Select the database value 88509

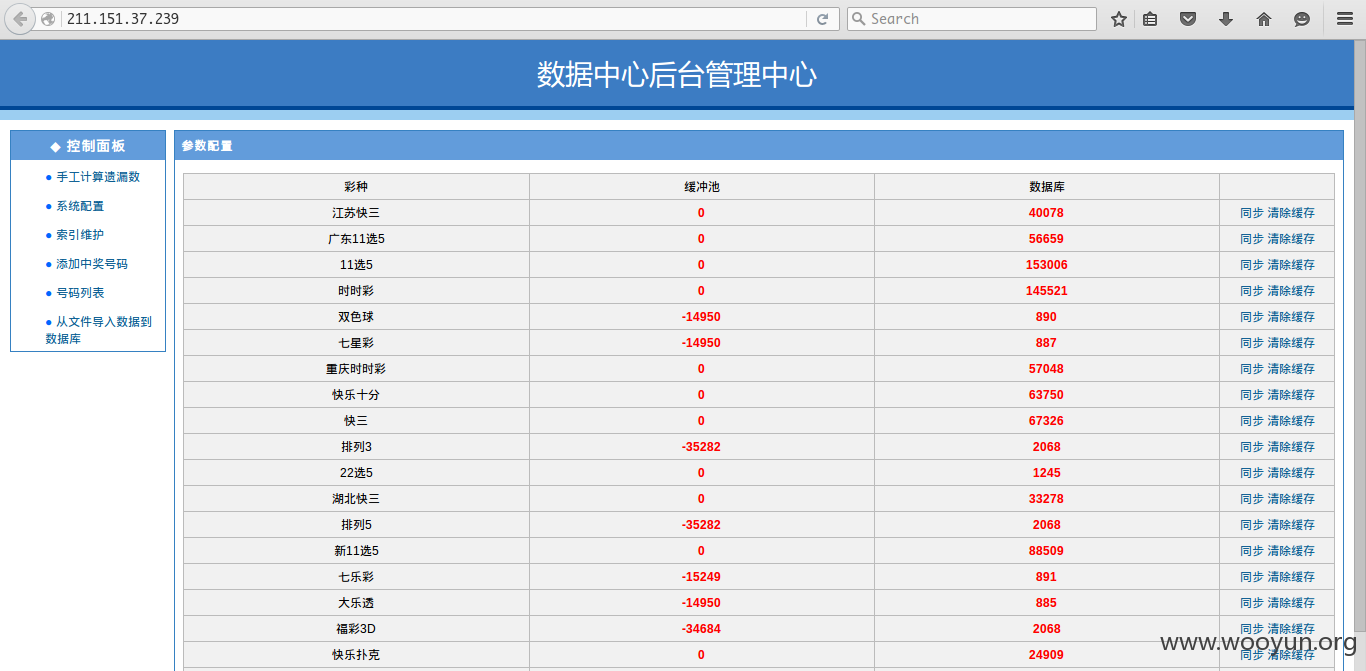pyautogui.click(x=1046, y=551)
